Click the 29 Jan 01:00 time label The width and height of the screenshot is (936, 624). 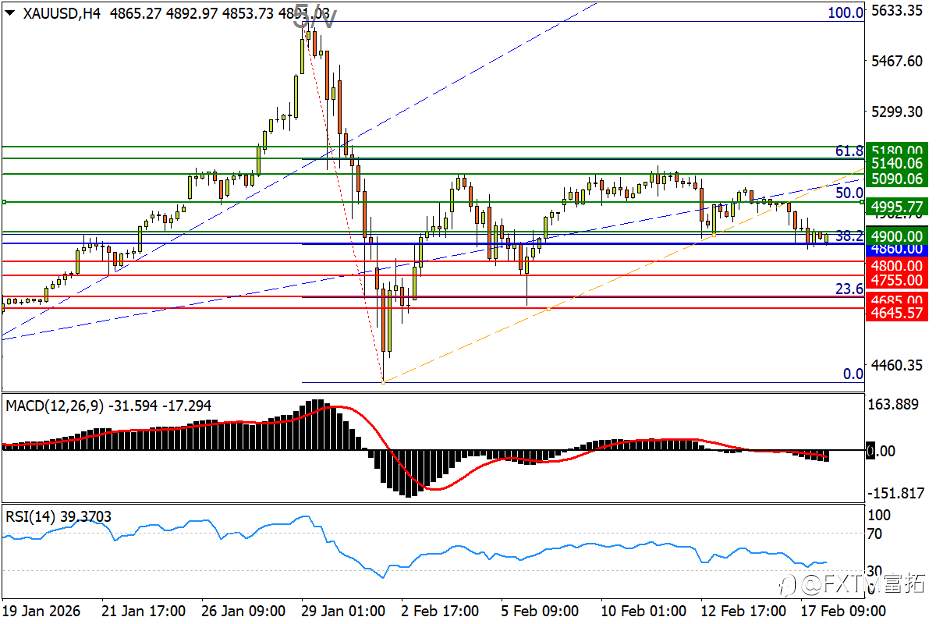pyautogui.click(x=343, y=611)
